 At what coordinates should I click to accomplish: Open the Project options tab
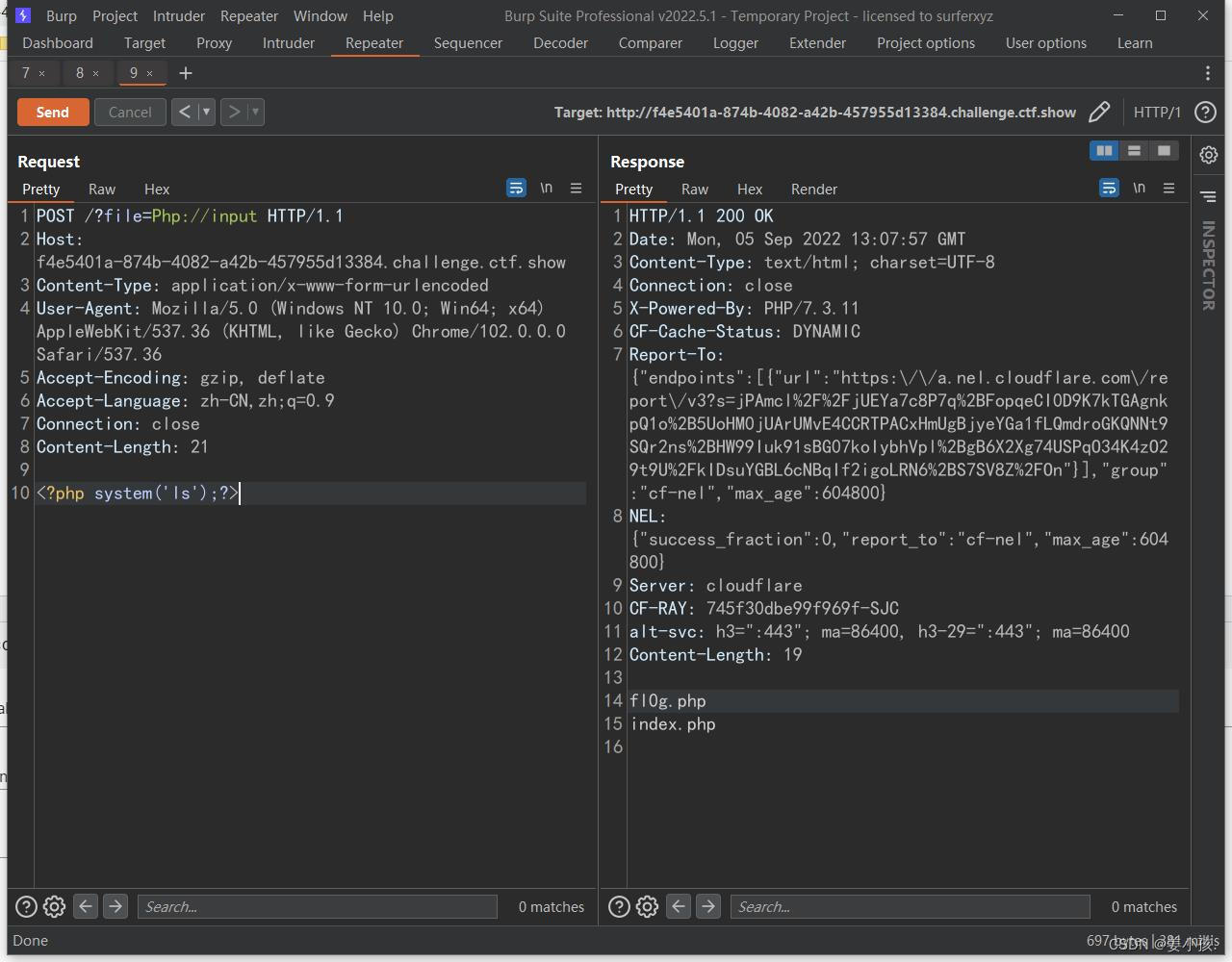pos(926,43)
